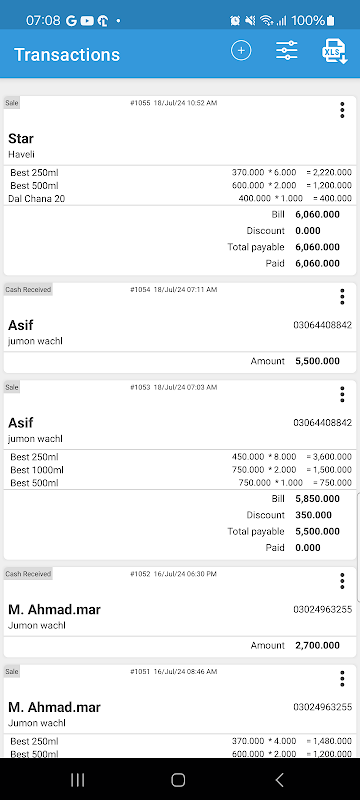Screen dimensions: 360x800
Task: Tap the Best 1000ml line in Asif sale
Action: point(180,469)
